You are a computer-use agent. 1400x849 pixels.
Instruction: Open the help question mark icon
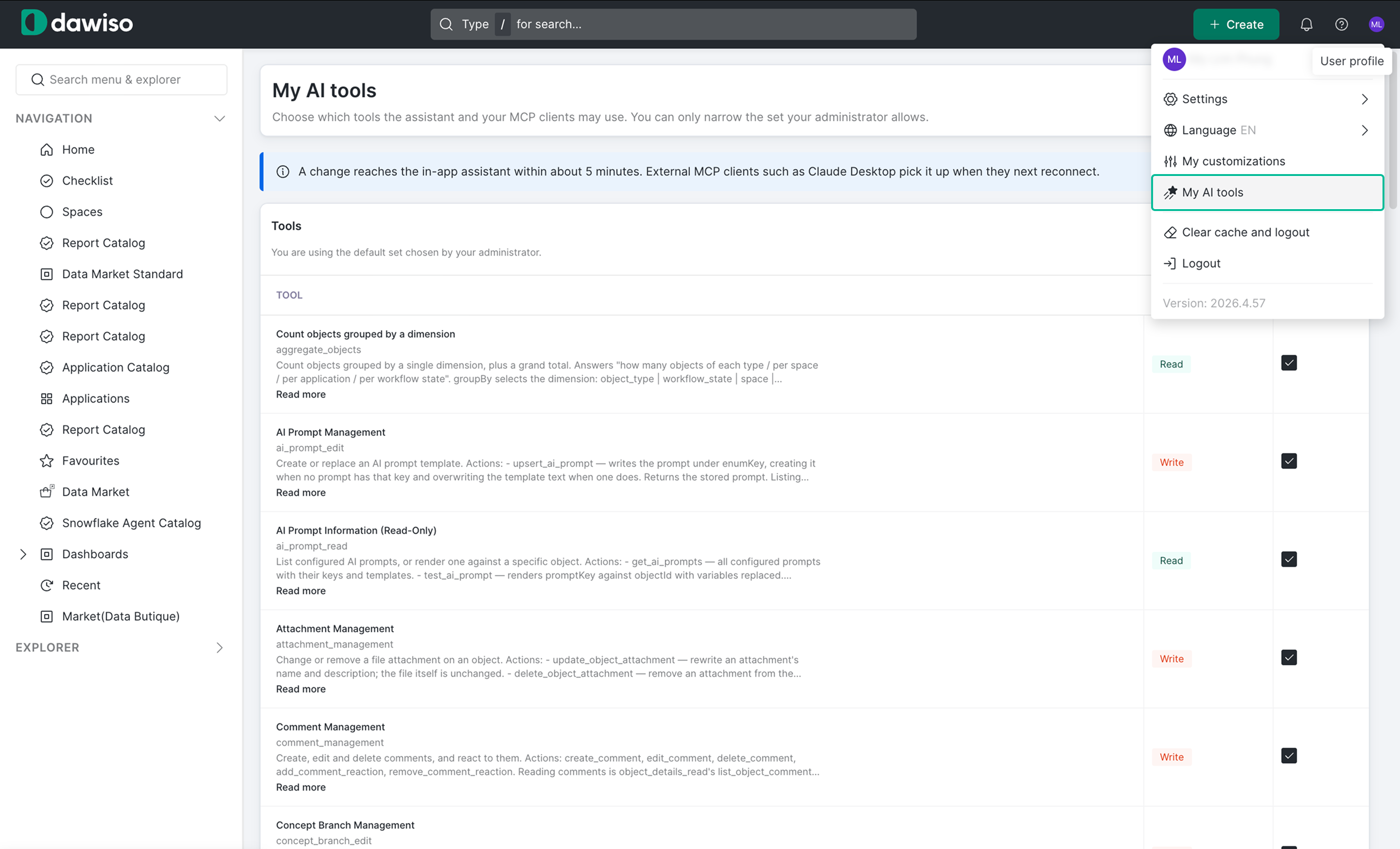coord(1341,24)
